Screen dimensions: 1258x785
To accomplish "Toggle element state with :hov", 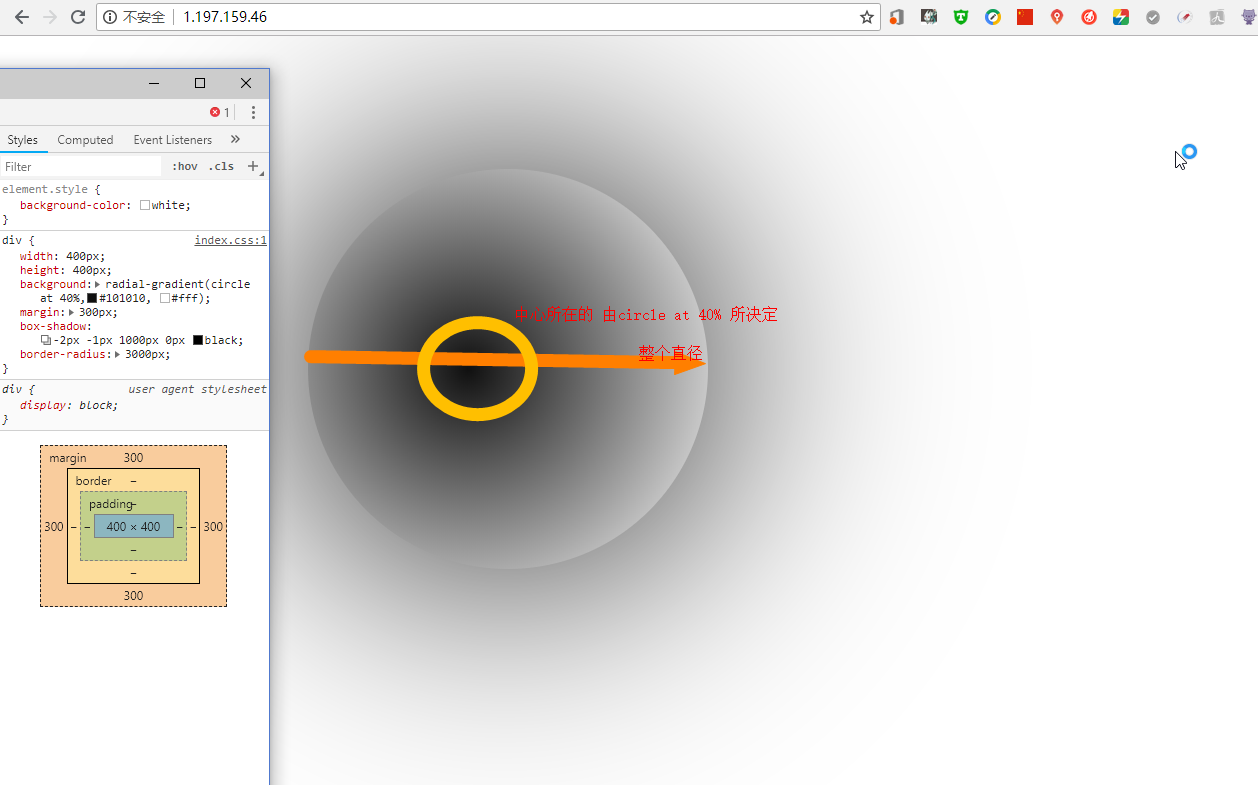I will click(x=185, y=166).
